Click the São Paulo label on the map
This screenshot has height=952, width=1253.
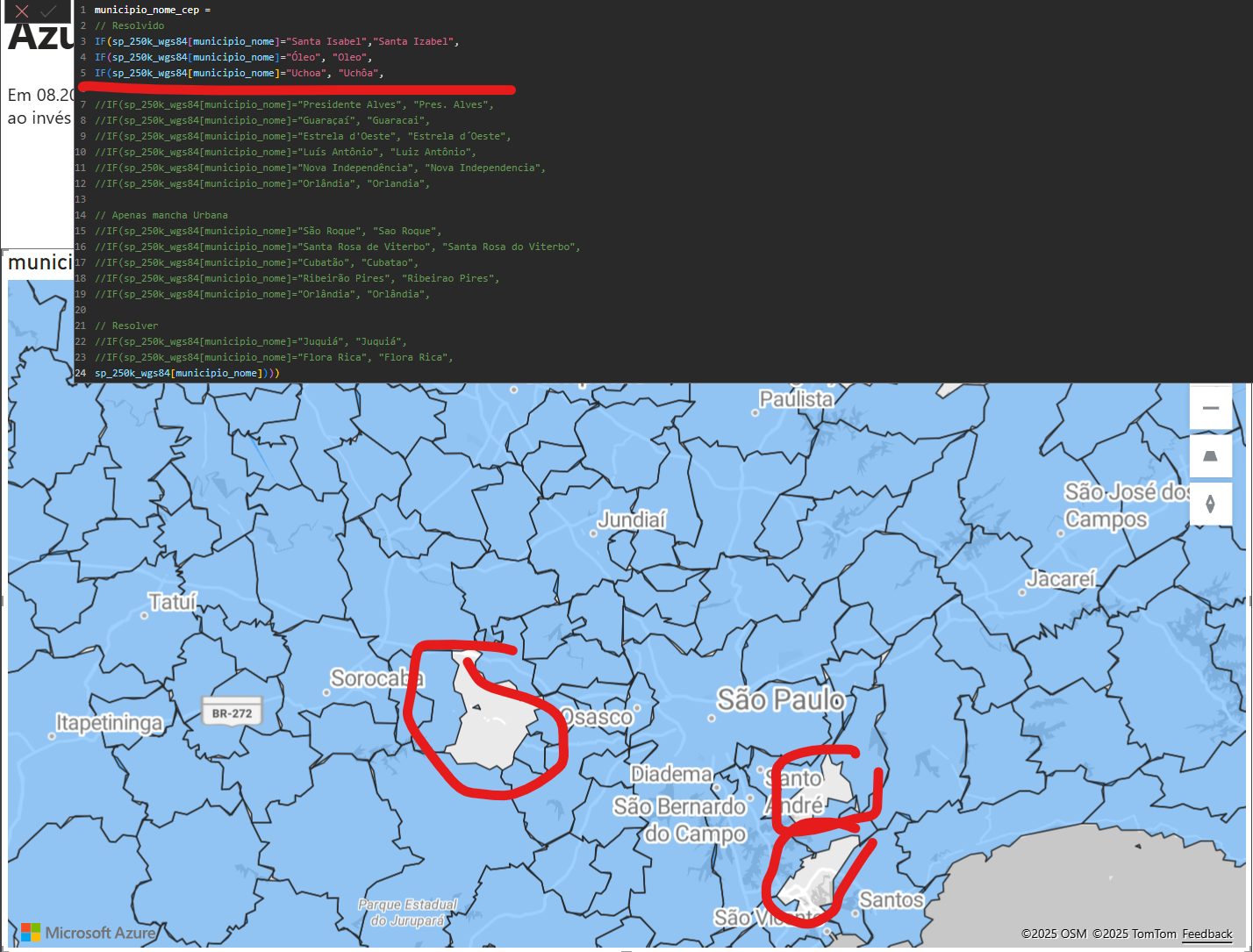782,700
